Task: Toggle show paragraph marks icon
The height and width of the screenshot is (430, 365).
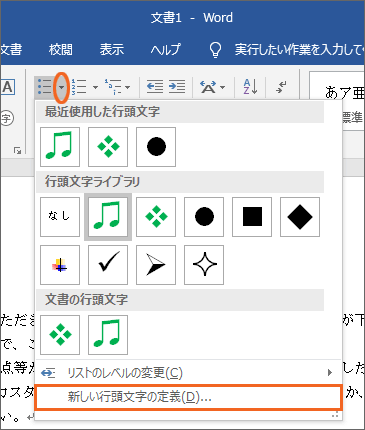Action: coord(281,87)
